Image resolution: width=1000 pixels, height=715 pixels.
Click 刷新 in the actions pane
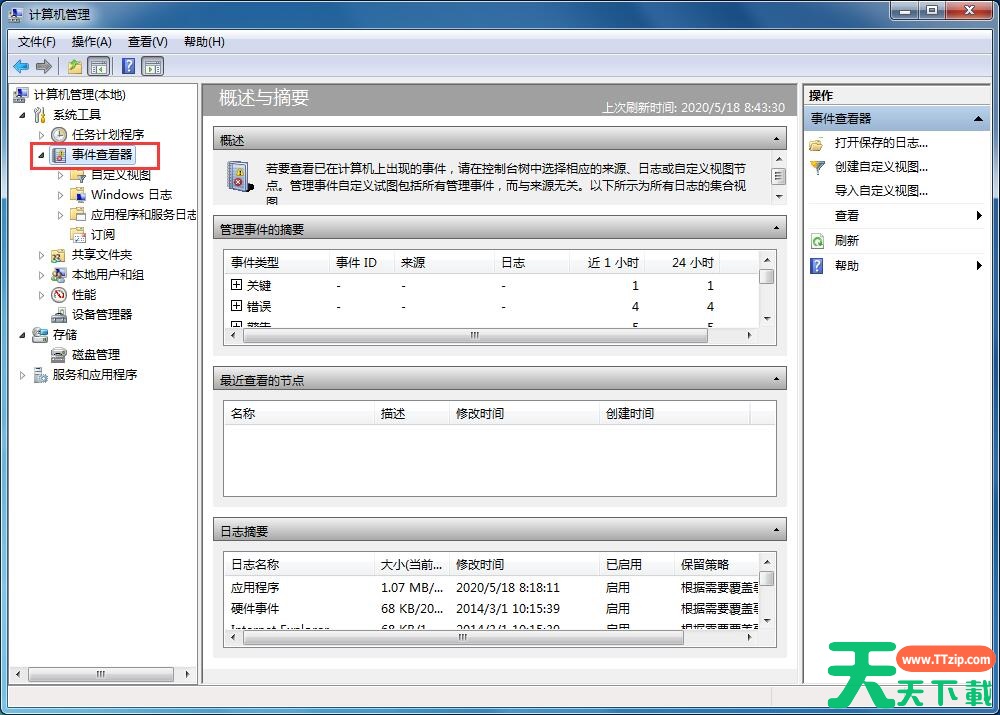(846, 241)
